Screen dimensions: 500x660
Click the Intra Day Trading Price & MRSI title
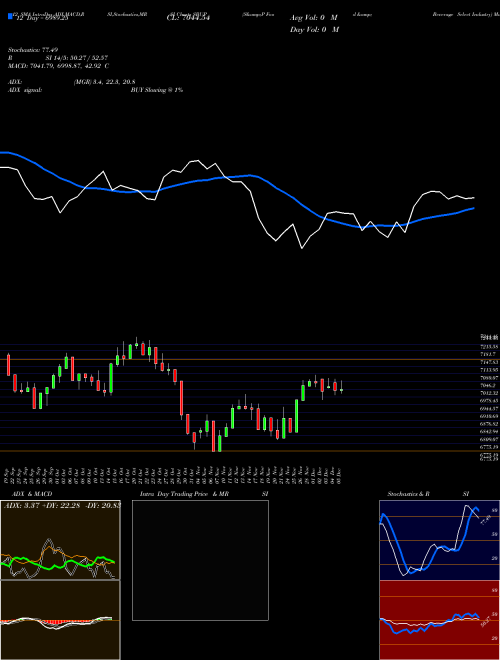pyautogui.click(x=204, y=494)
